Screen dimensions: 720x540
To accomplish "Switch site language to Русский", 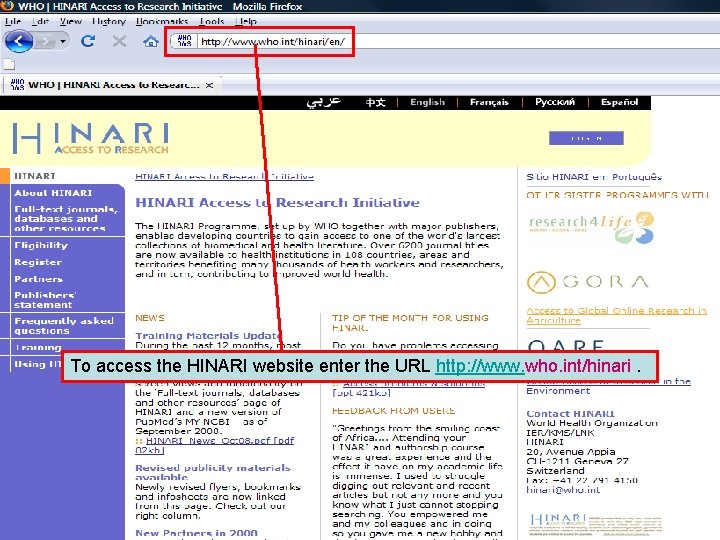I will click(555, 102).
